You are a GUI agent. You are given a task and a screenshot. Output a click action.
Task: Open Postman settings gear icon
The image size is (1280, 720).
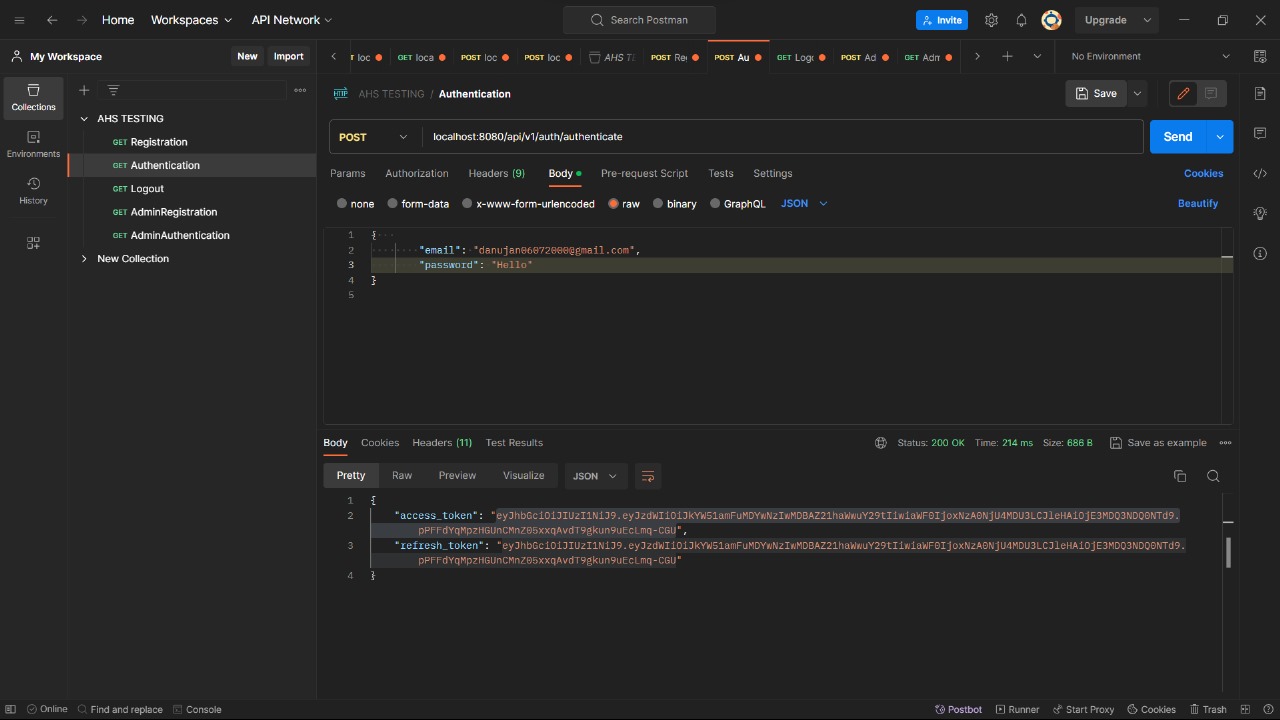[x=991, y=20]
